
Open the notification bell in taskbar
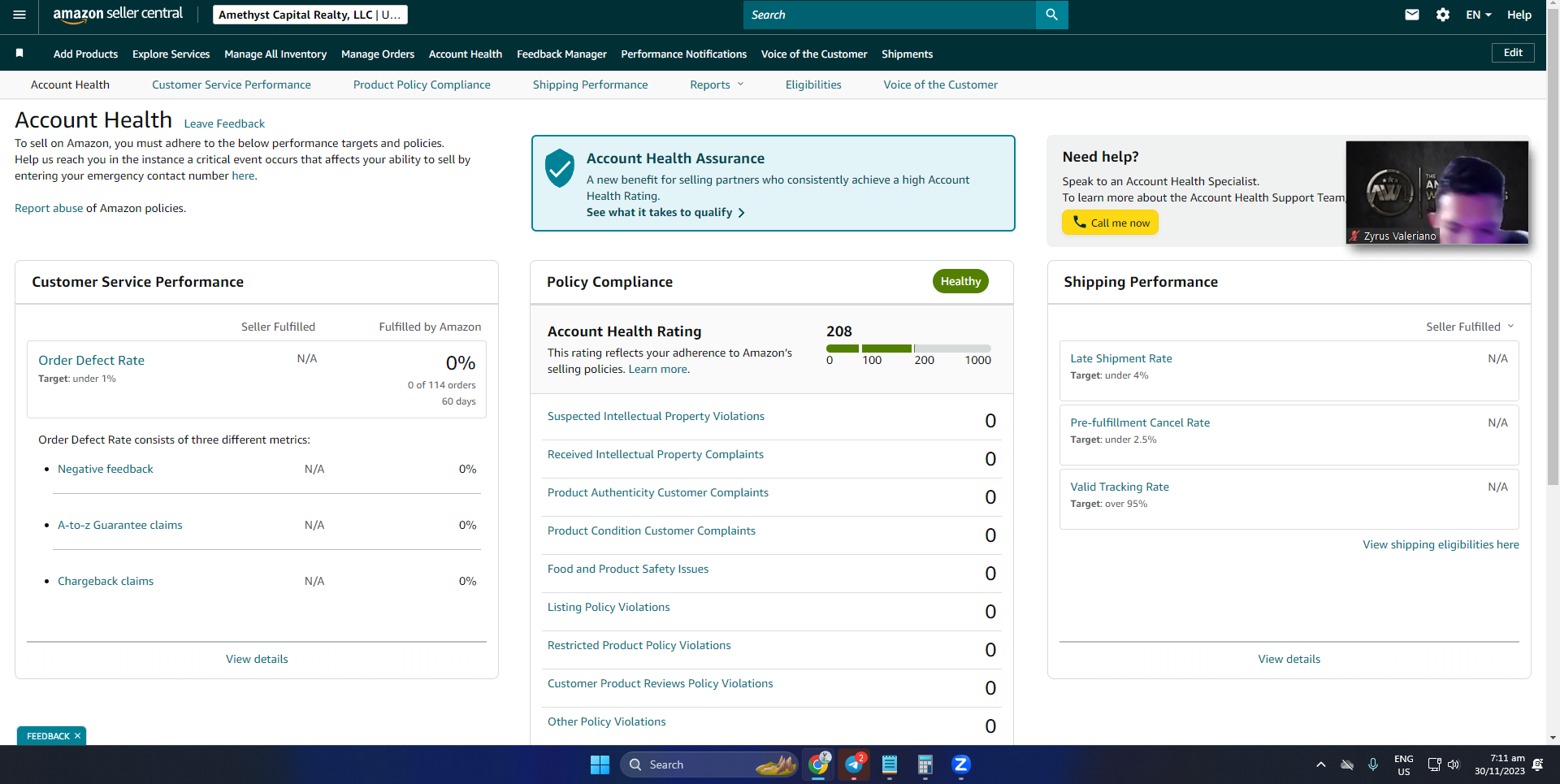pyautogui.click(x=1537, y=765)
